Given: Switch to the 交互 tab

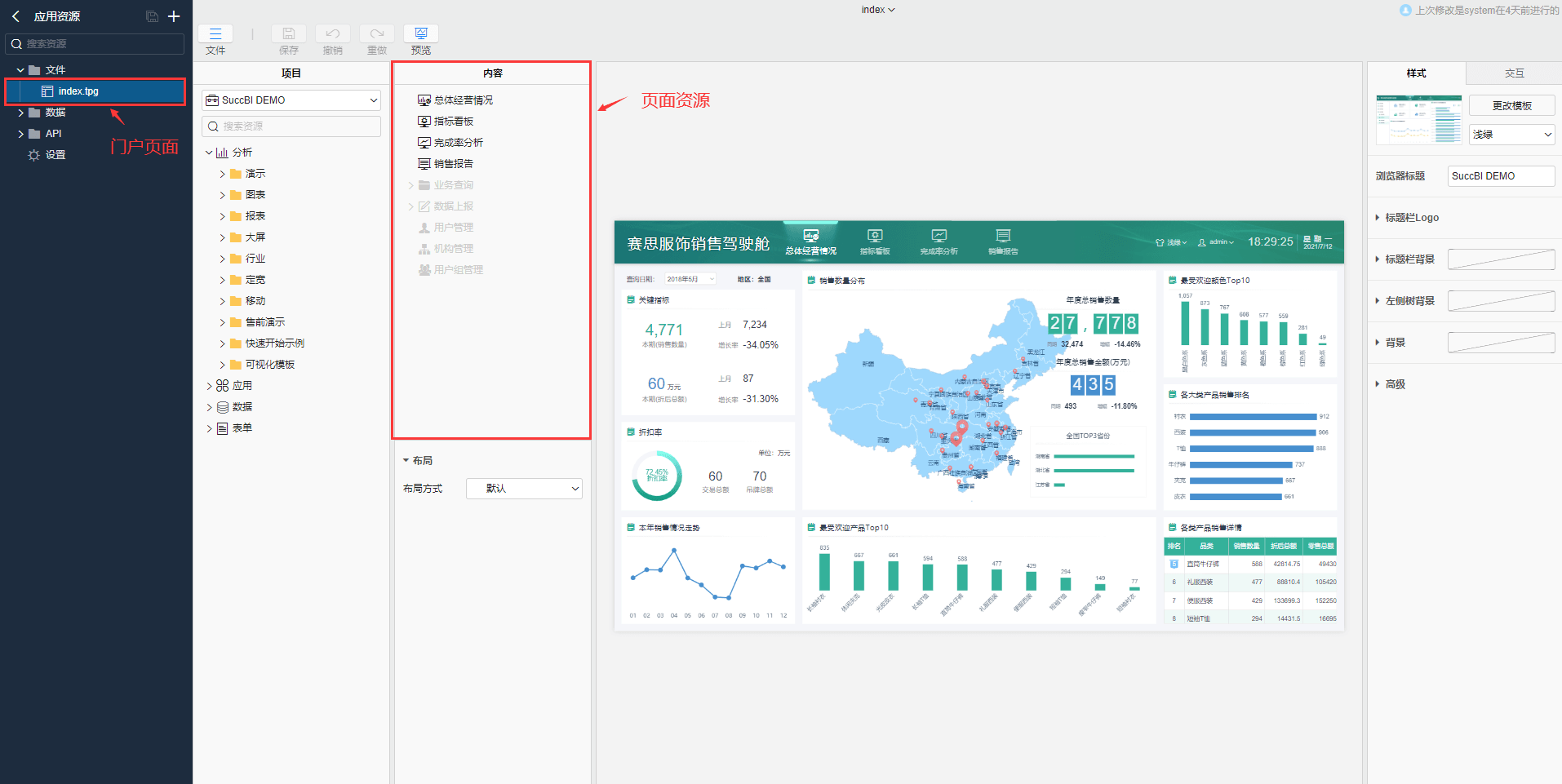Looking at the screenshot, I should pos(1514,73).
